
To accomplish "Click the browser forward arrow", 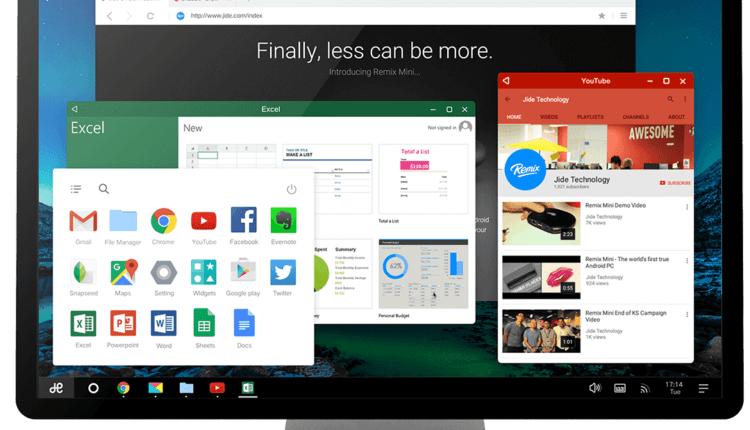I will coord(129,16).
